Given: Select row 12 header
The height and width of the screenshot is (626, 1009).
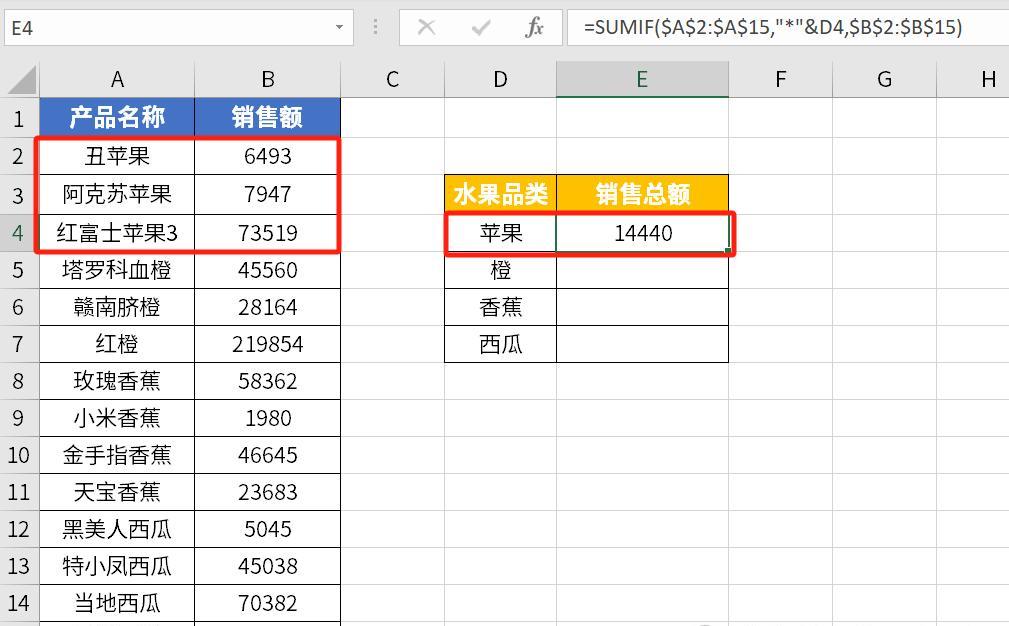Looking at the screenshot, I should pyautogui.click(x=19, y=529).
